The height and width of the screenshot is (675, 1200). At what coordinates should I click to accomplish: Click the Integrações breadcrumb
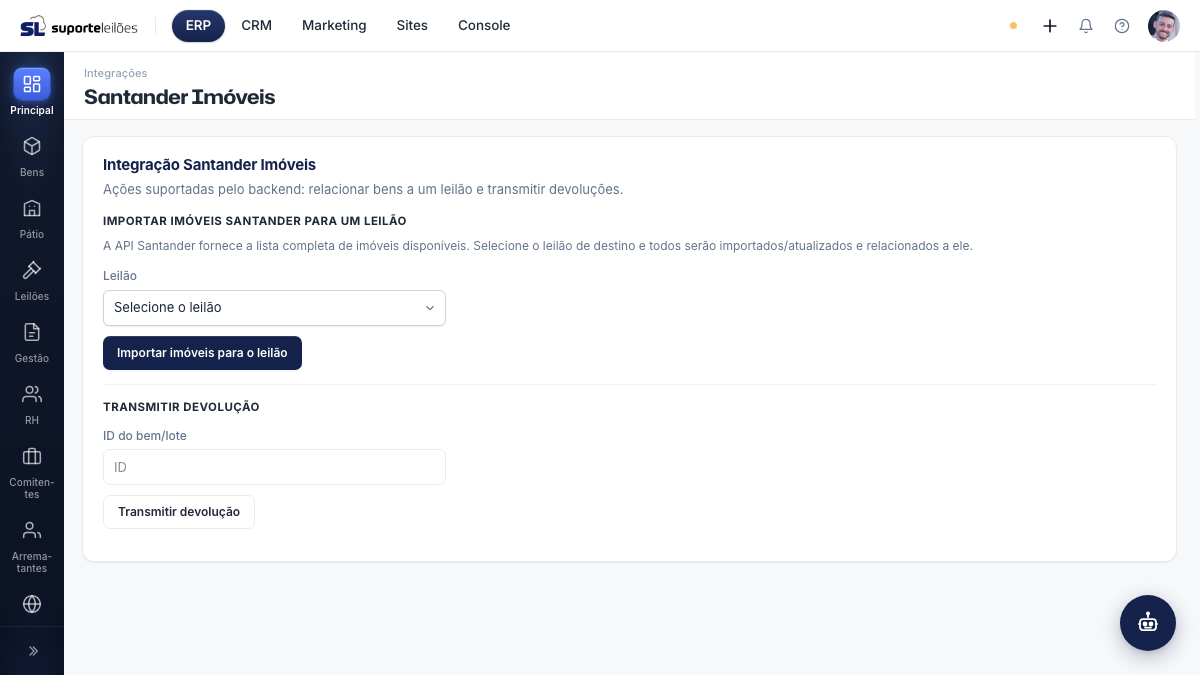coord(116,73)
